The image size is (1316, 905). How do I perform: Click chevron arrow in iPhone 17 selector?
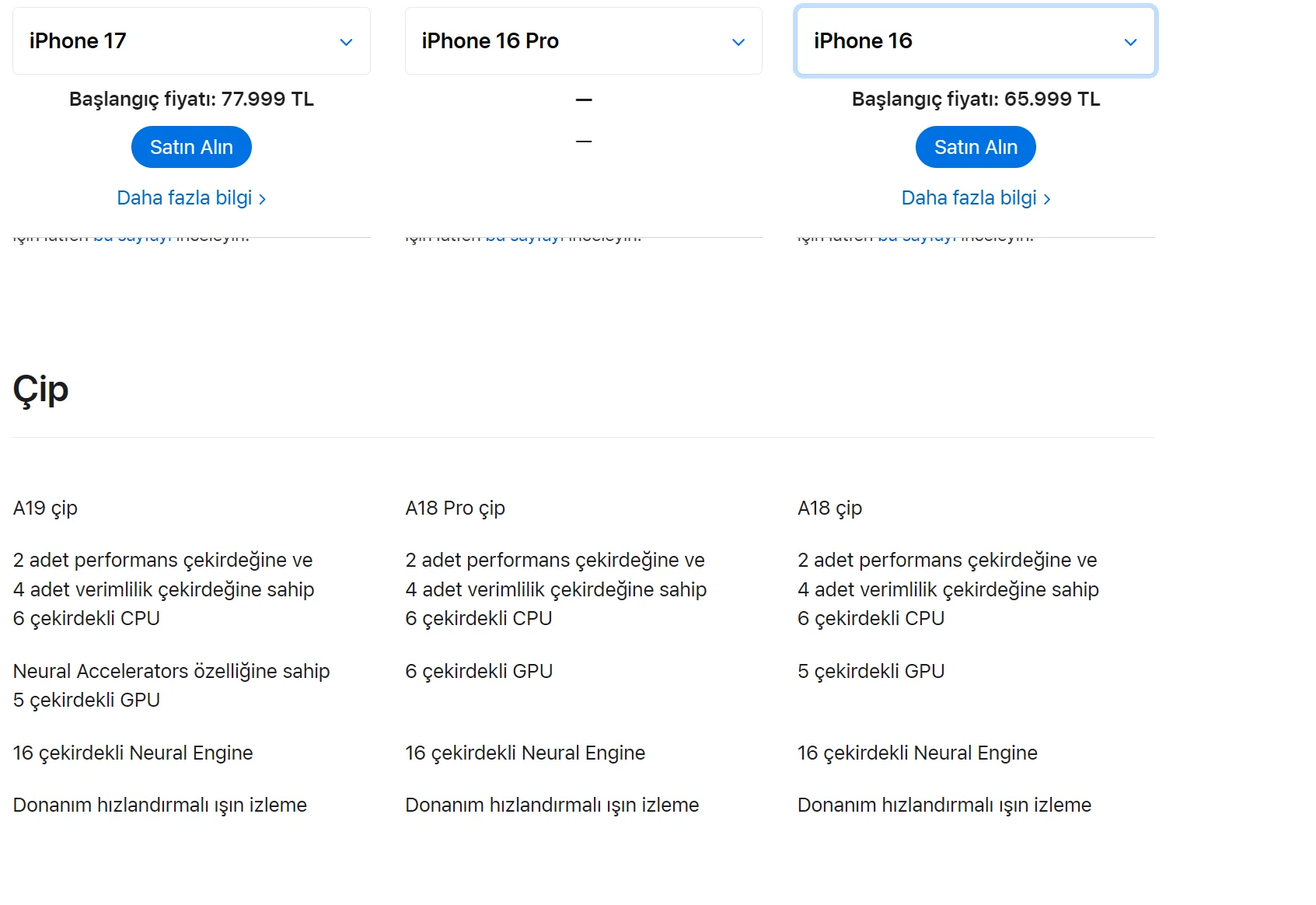(347, 42)
